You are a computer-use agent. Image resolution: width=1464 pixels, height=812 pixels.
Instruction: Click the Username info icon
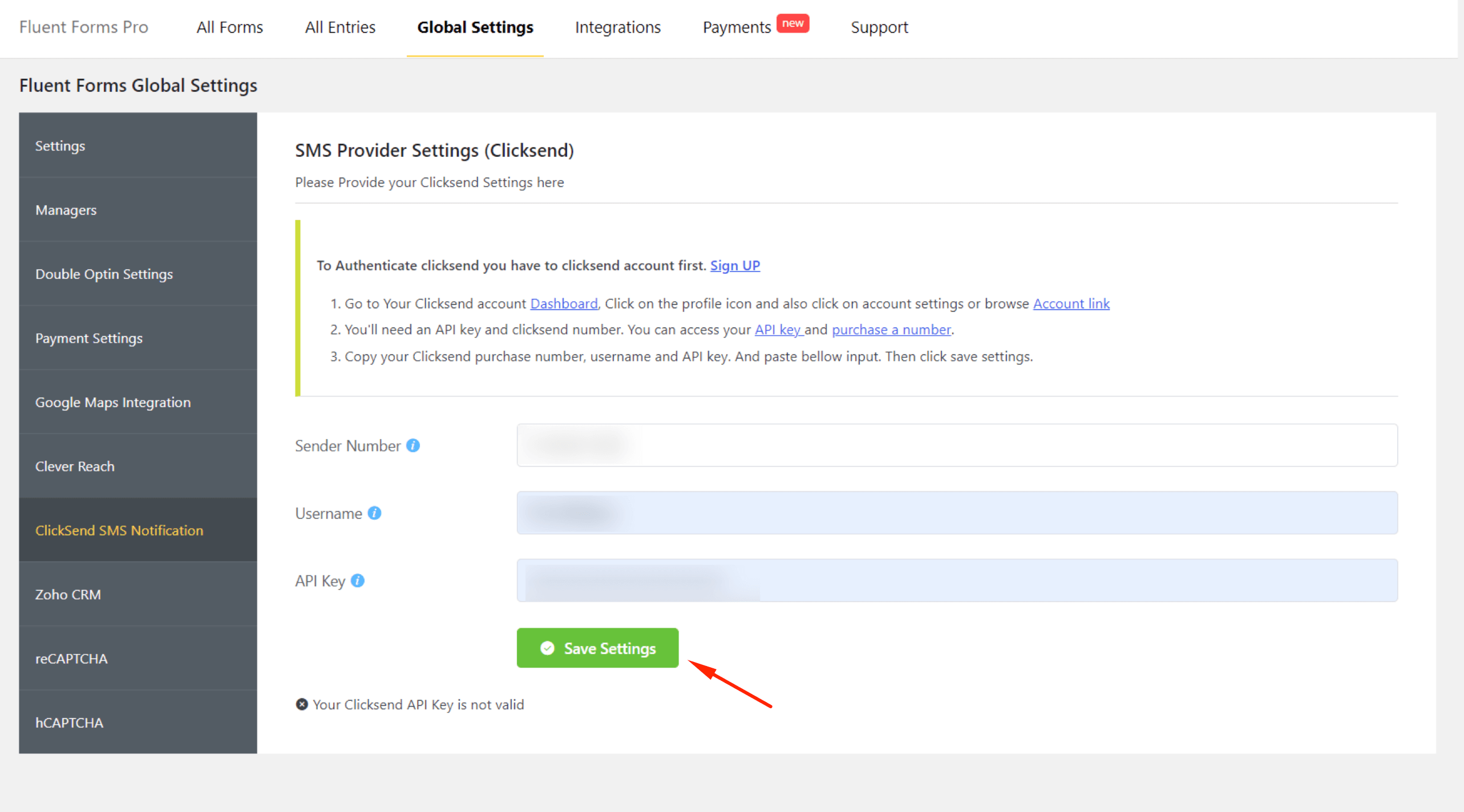tap(374, 513)
